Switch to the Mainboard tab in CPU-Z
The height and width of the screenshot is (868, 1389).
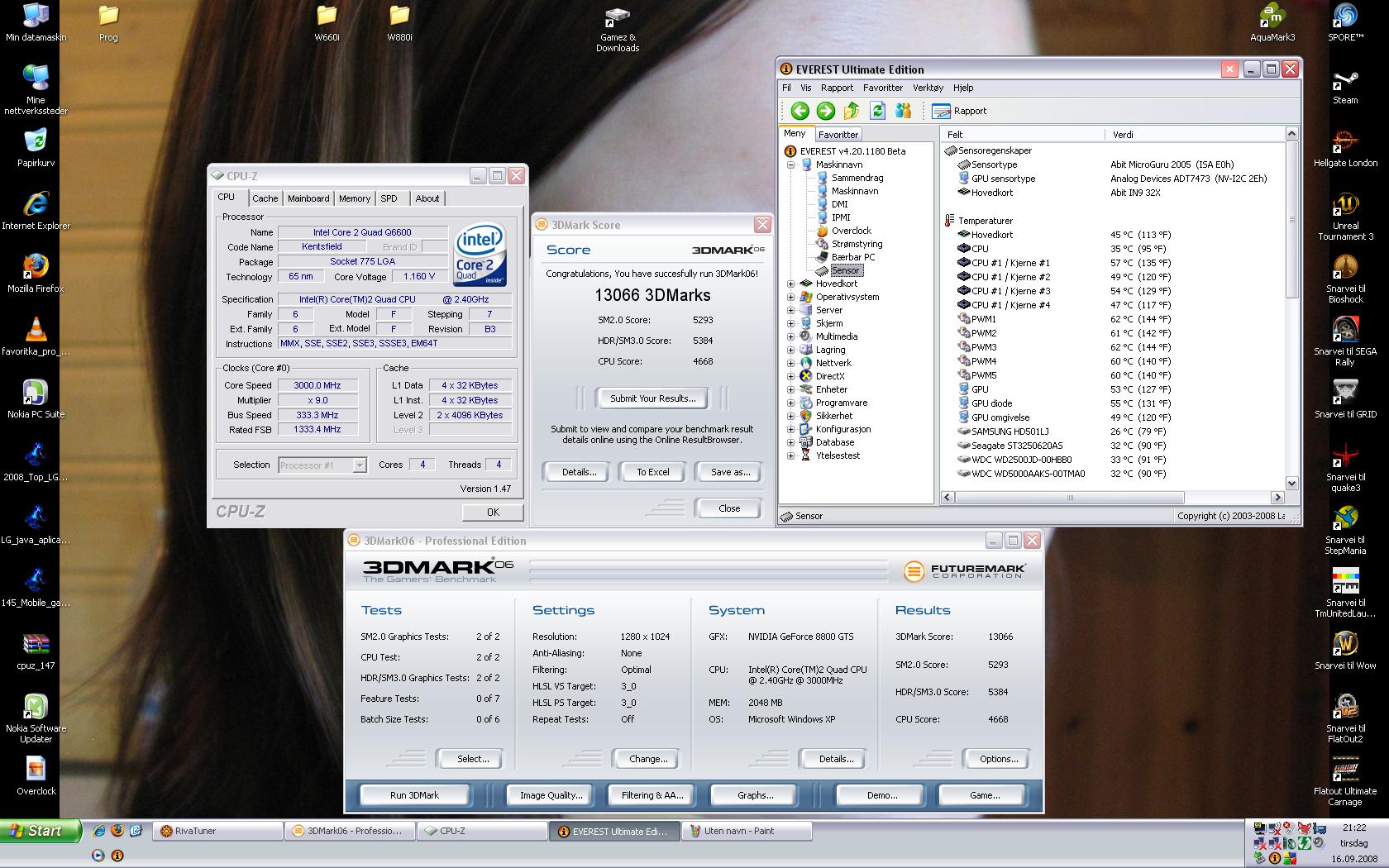(x=308, y=198)
